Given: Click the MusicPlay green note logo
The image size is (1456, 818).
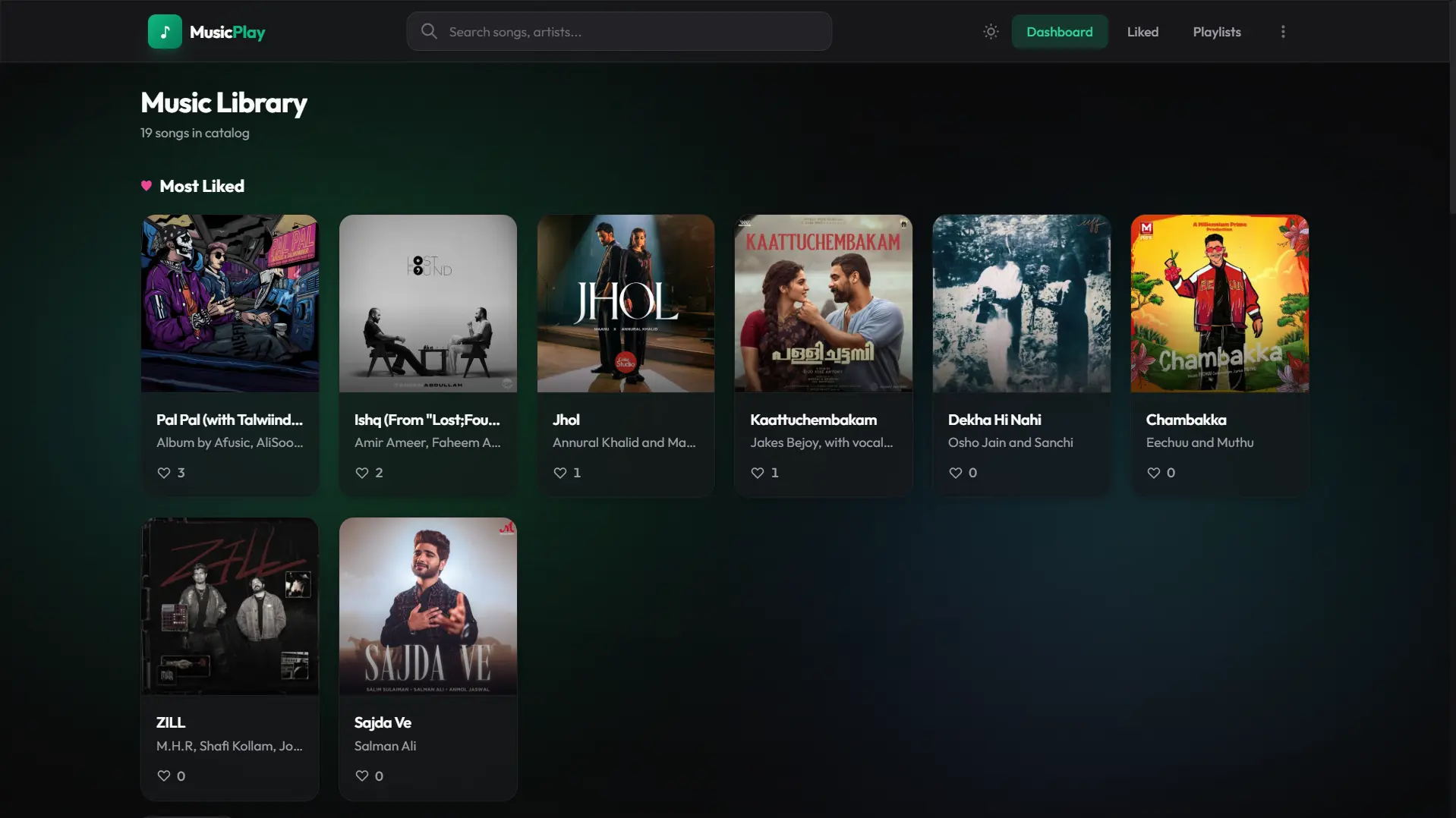Looking at the screenshot, I should point(165,32).
